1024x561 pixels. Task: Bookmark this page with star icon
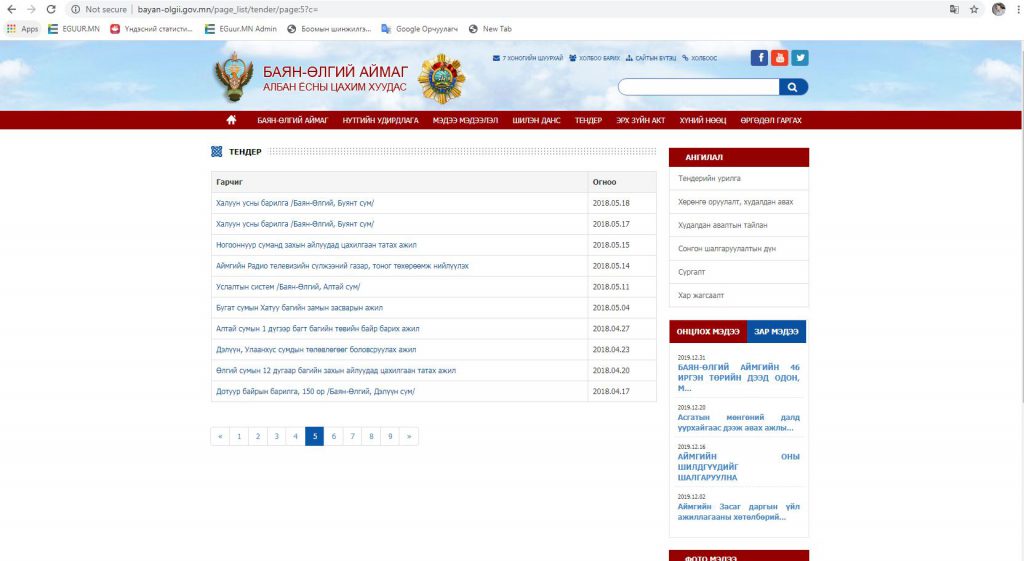974,9
